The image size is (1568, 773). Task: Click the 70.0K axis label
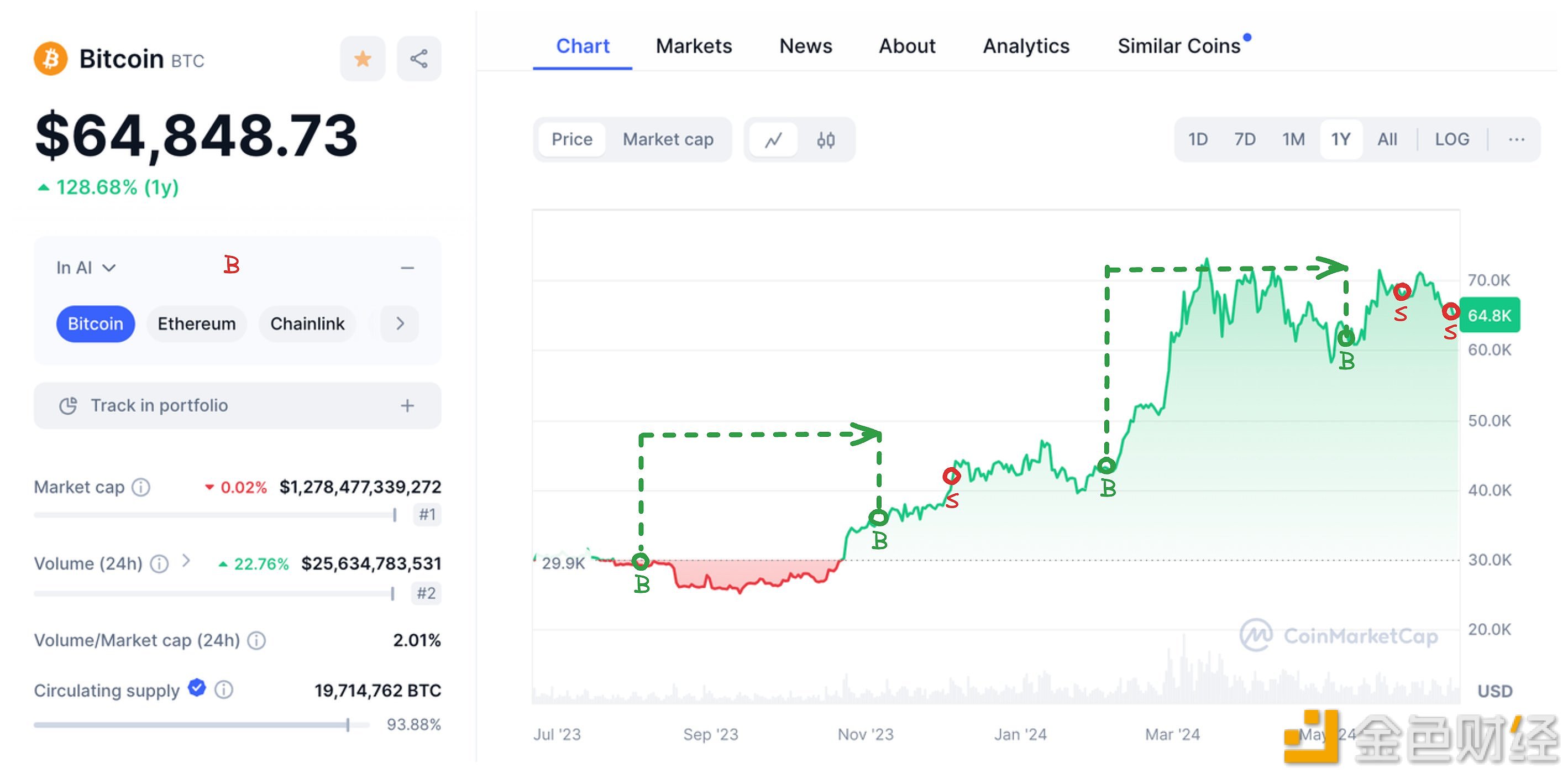click(1489, 280)
